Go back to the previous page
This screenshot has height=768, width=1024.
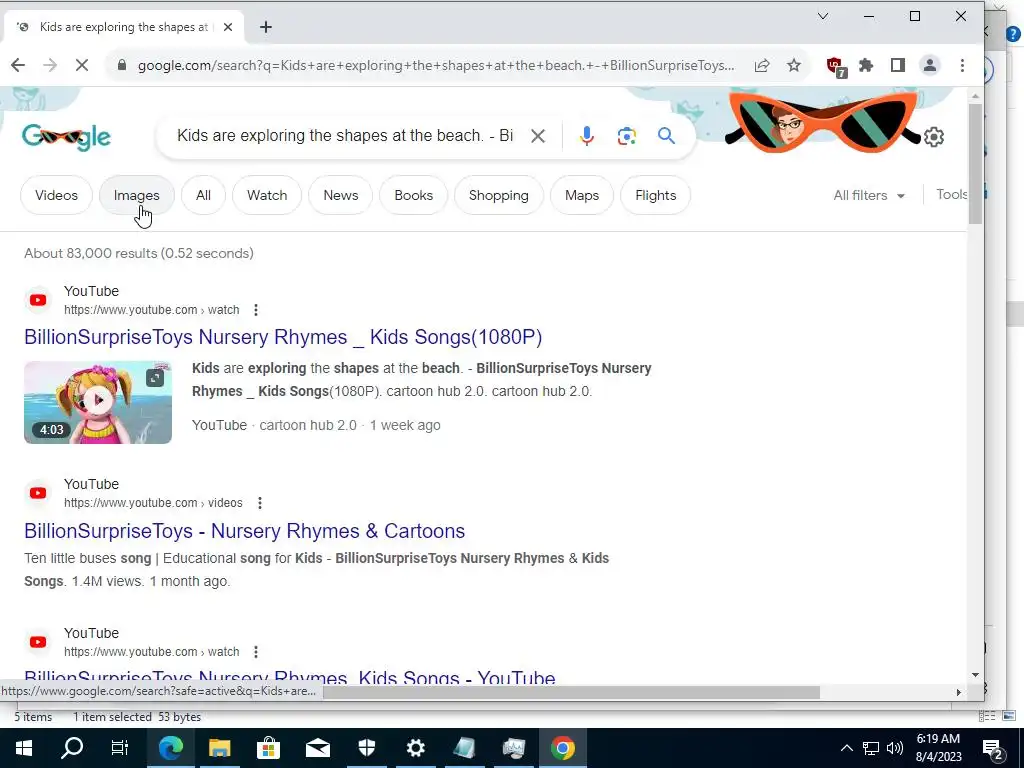pyautogui.click(x=18, y=65)
